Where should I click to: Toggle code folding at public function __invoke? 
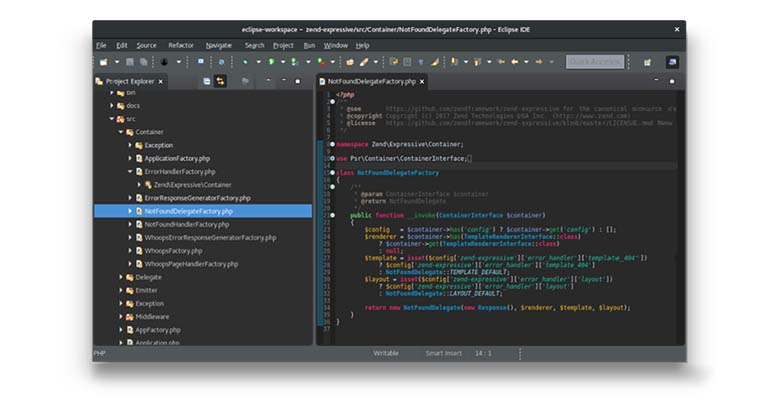click(333, 215)
